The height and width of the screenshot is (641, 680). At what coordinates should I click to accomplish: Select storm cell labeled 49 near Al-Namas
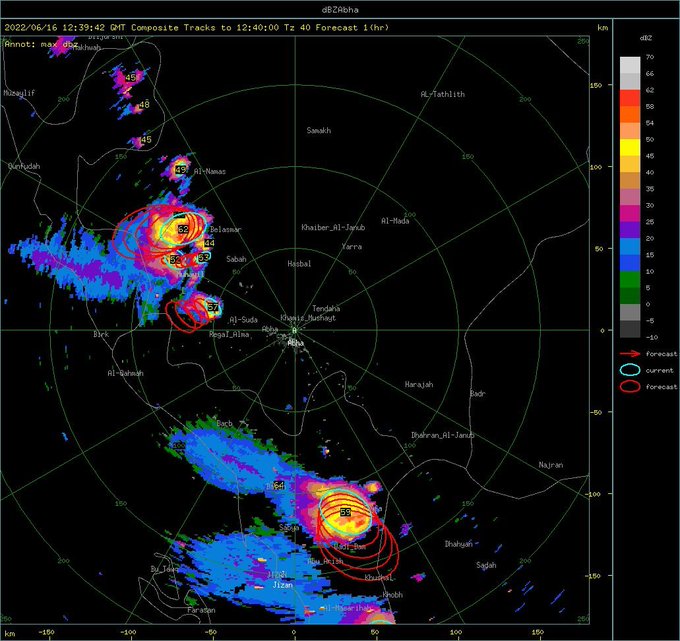tap(181, 170)
